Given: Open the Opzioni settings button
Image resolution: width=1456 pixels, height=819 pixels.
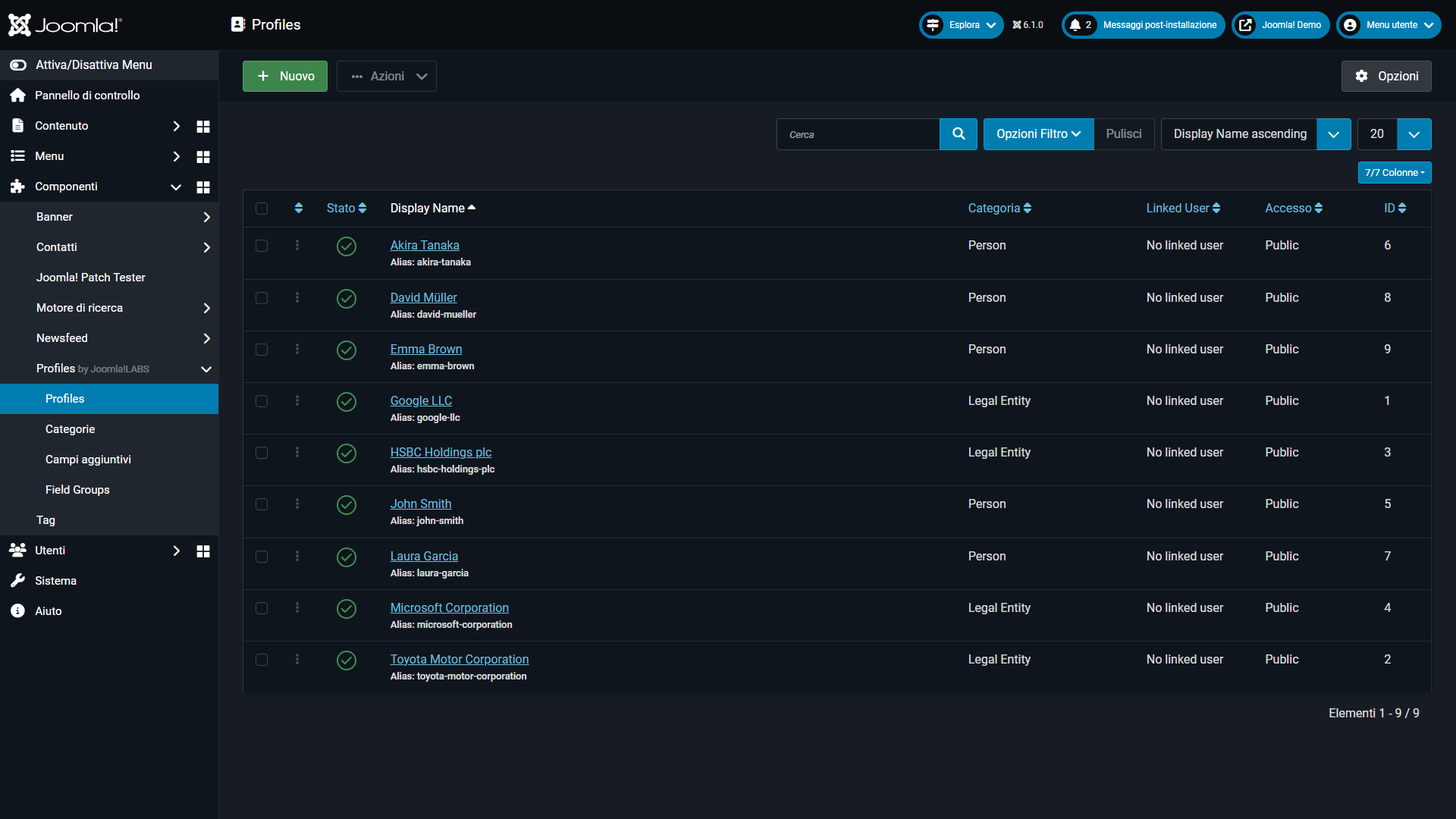Looking at the screenshot, I should click(1386, 76).
